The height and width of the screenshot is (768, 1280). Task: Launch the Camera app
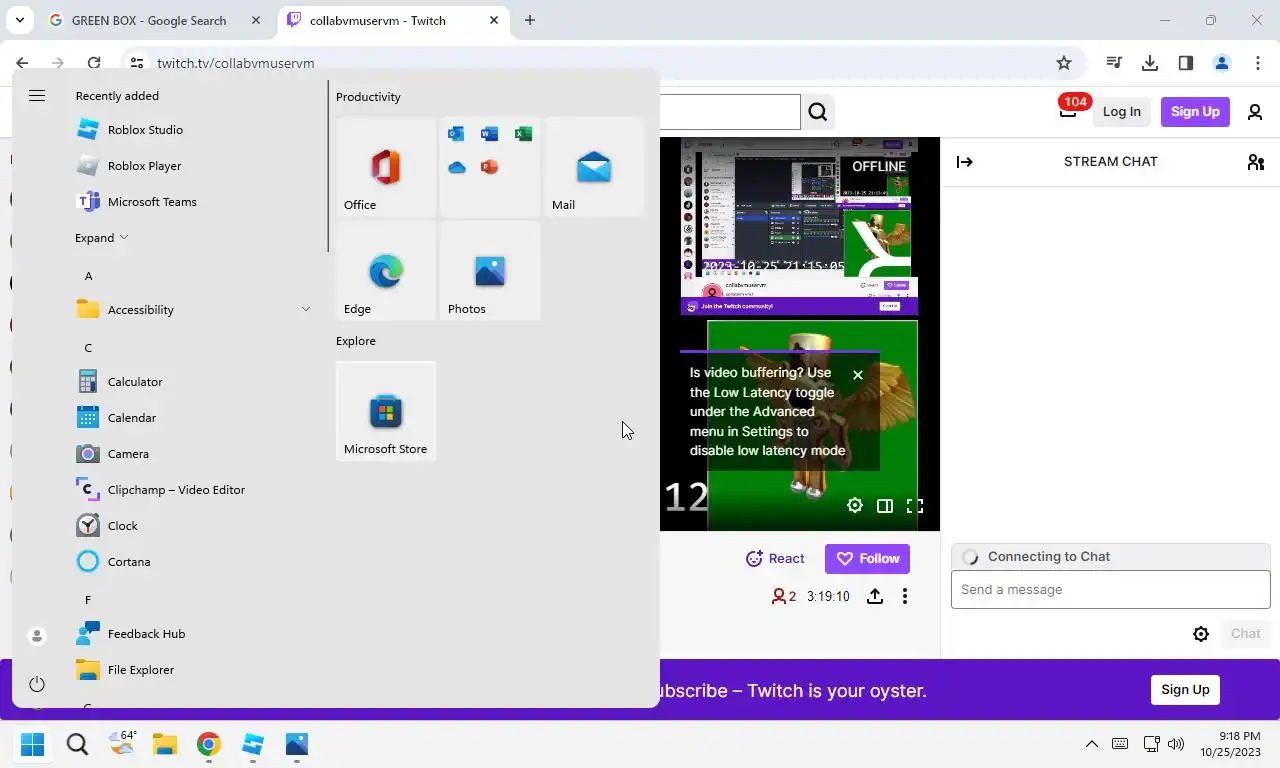(193, 454)
